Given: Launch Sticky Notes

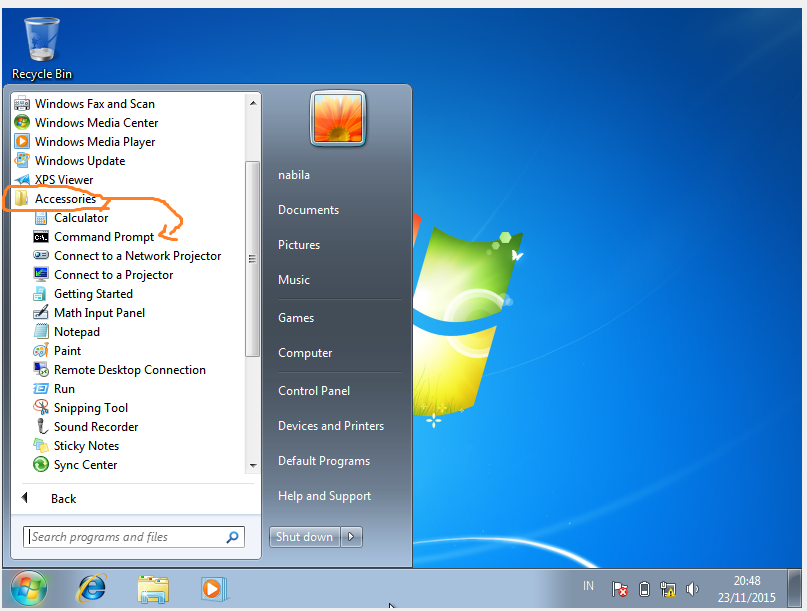Looking at the screenshot, I should point(86,445).
